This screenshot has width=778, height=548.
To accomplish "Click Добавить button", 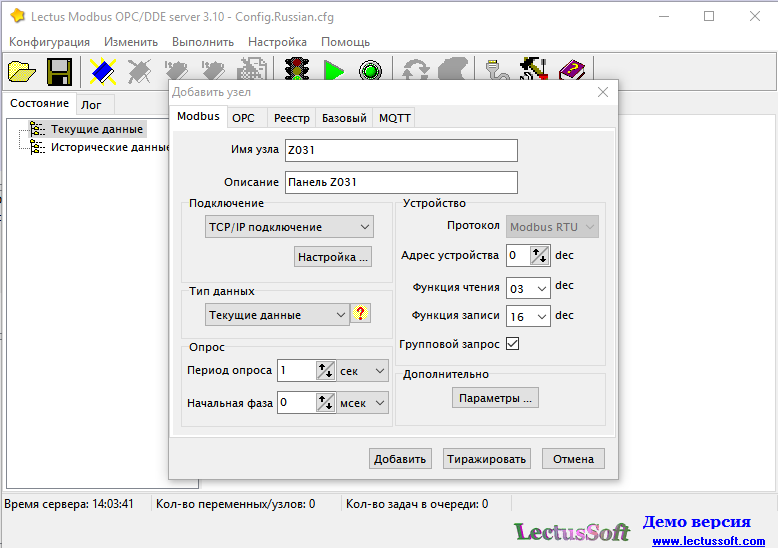I will (x=400, y=459).
